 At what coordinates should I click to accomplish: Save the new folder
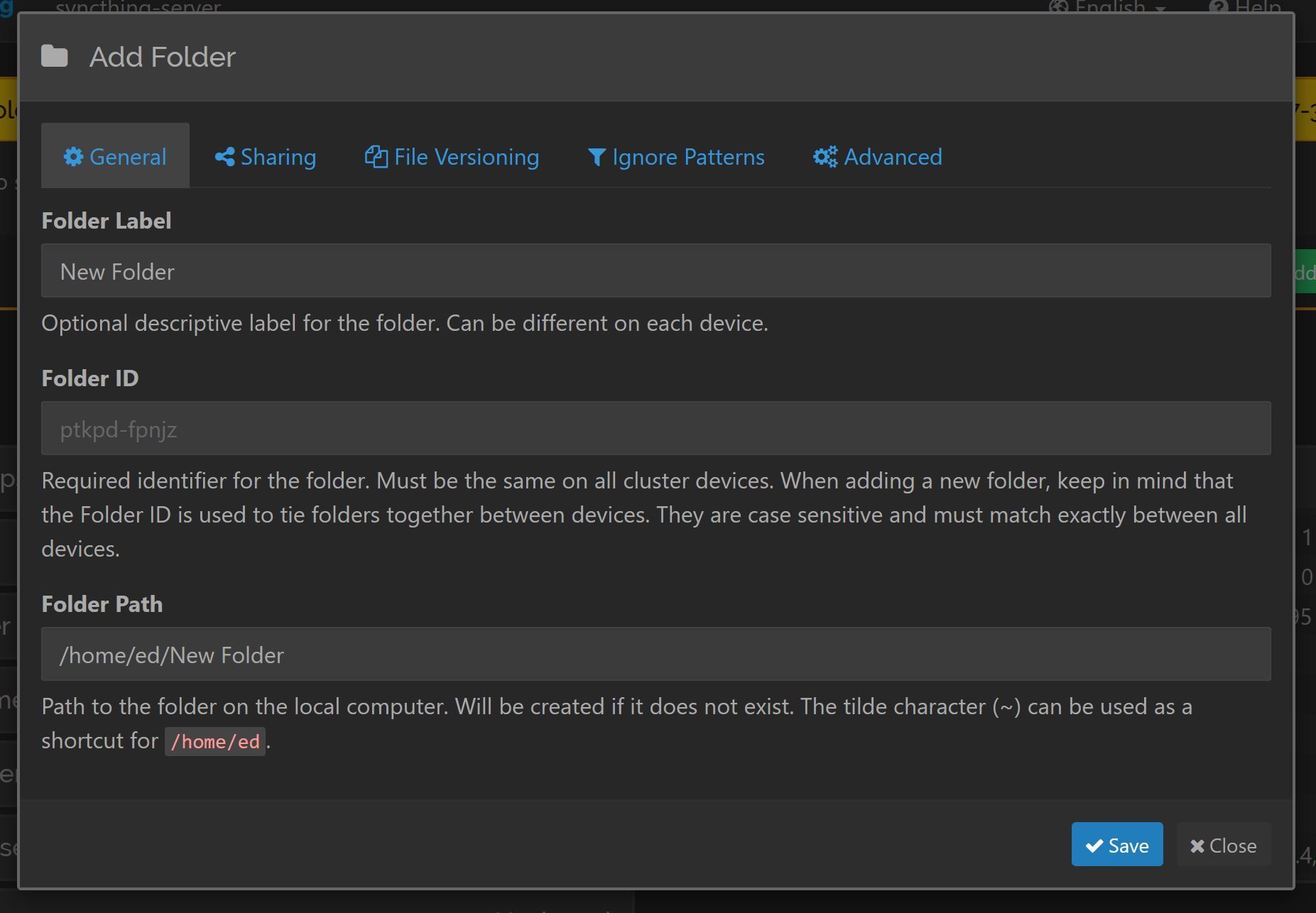click(x=1117, y=844)
